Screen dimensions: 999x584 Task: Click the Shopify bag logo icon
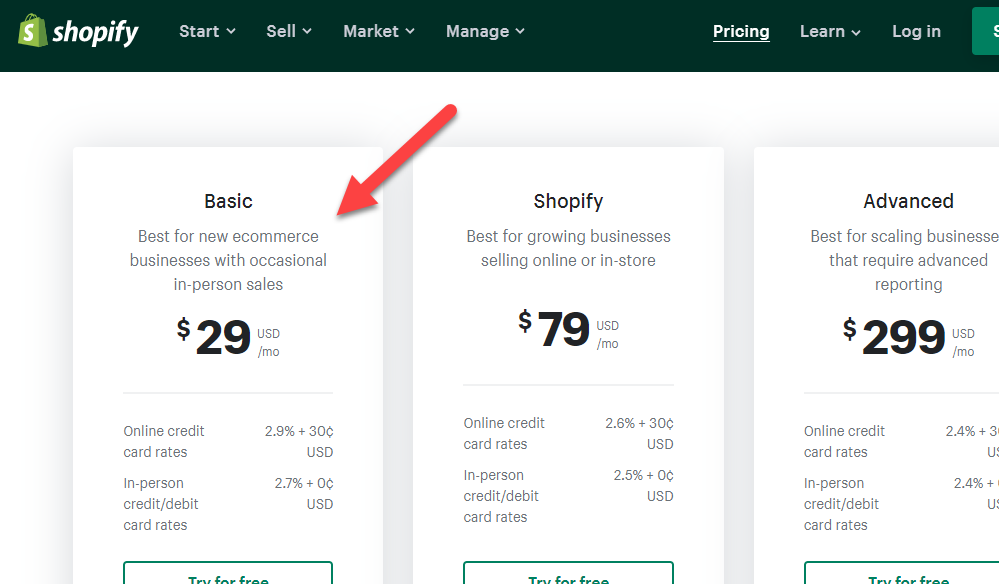[32, 31]
